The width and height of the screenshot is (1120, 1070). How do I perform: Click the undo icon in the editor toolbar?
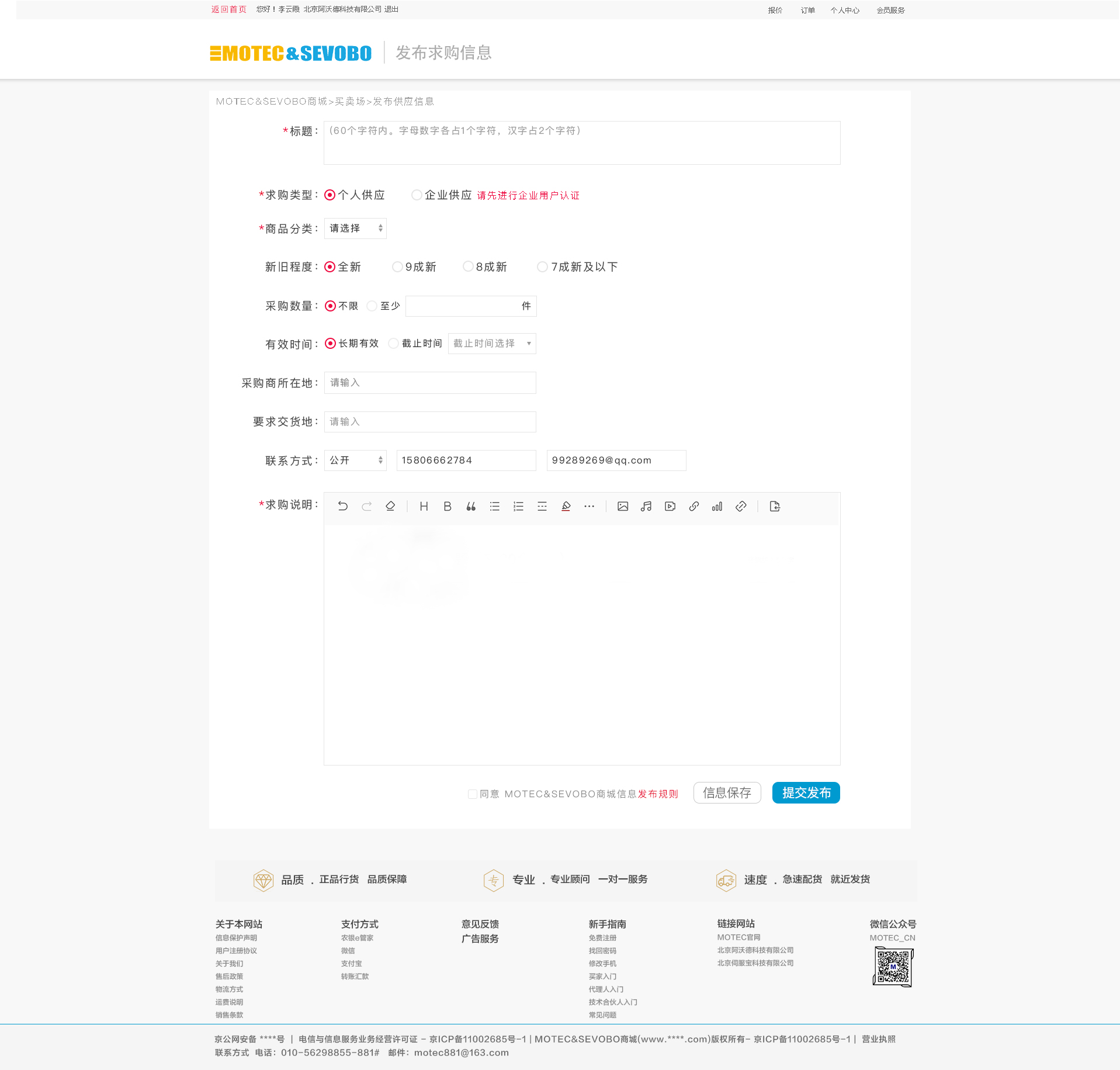point(343,507)
